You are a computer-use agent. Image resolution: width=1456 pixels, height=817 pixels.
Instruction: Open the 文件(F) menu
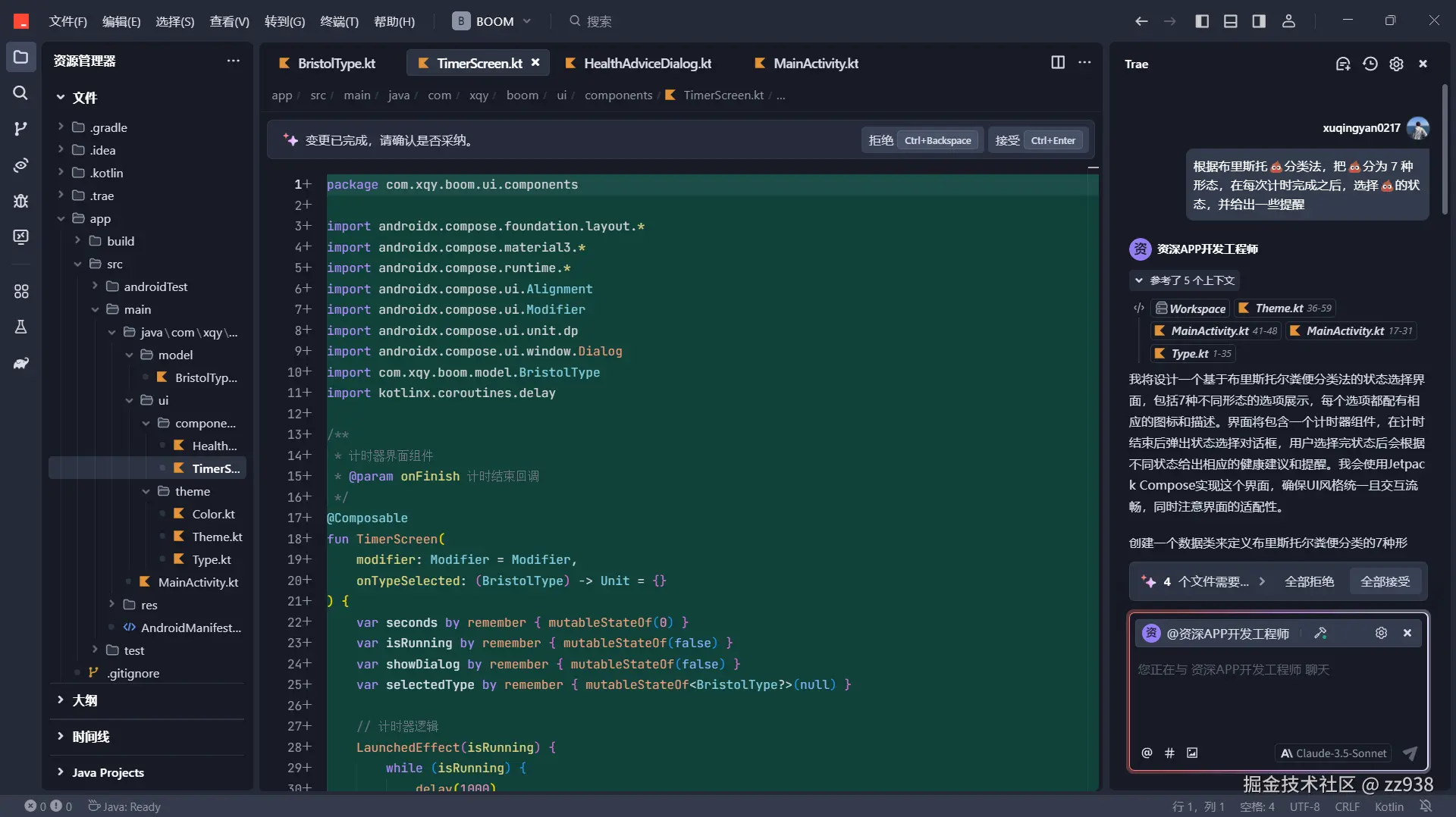67,21
